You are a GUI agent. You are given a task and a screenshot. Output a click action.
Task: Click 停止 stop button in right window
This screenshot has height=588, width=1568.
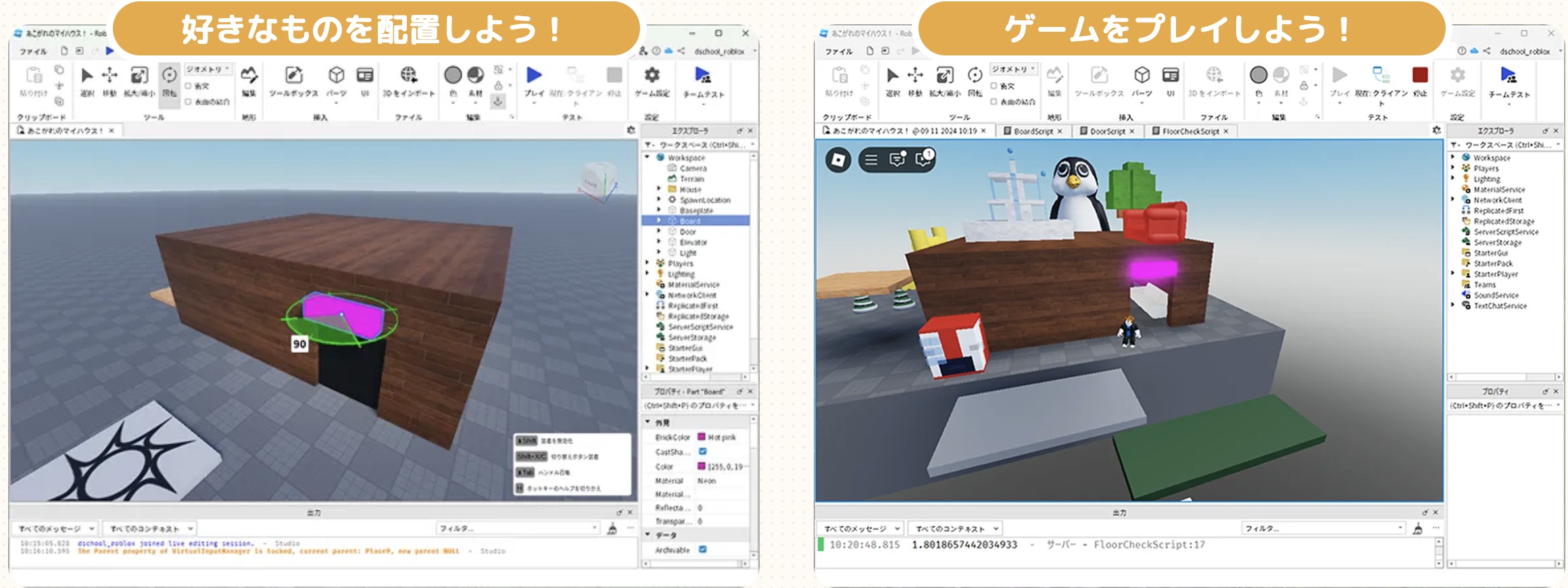pos(1420,81)
